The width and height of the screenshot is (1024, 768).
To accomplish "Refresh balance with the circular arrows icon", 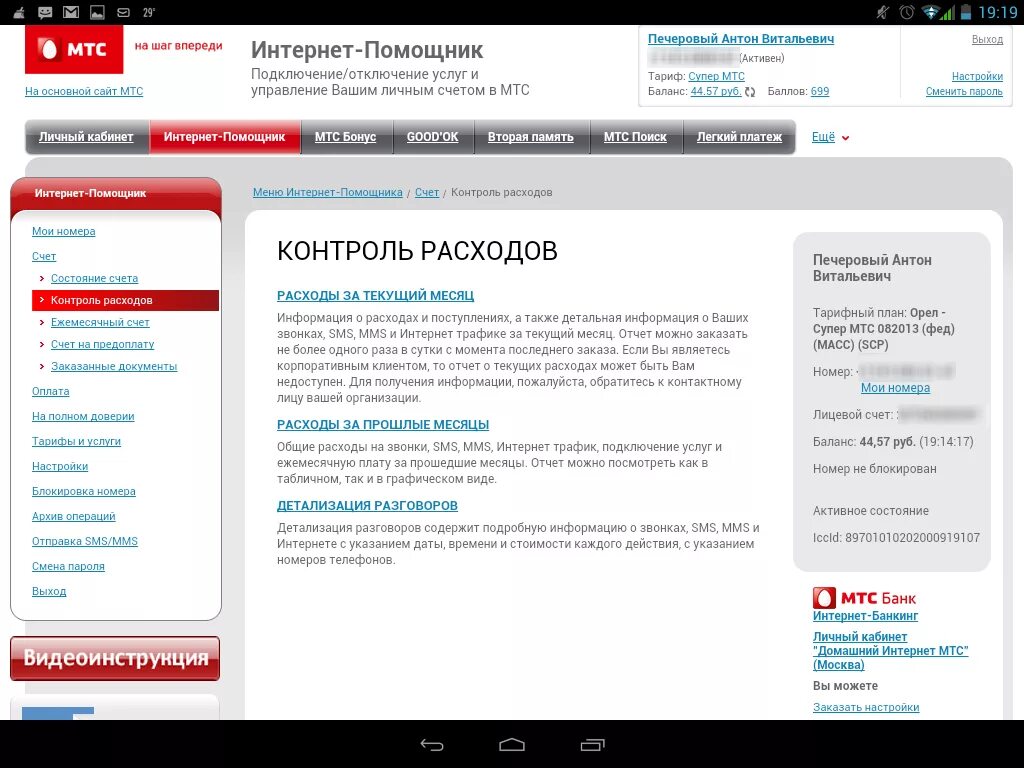I will pyautogui.click(x=750, y=92).
